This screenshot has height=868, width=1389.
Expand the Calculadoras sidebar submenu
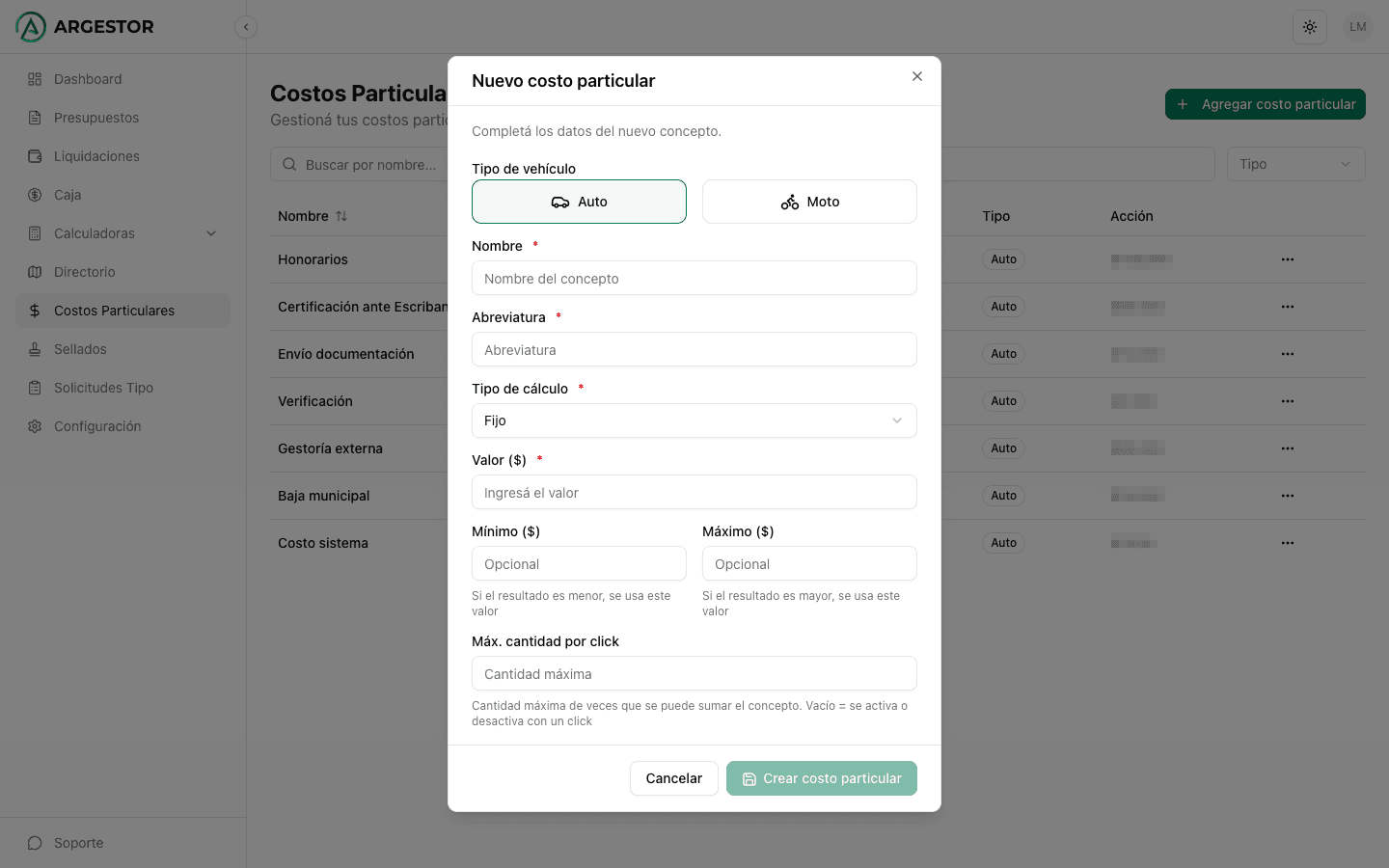tap(211, 233)
